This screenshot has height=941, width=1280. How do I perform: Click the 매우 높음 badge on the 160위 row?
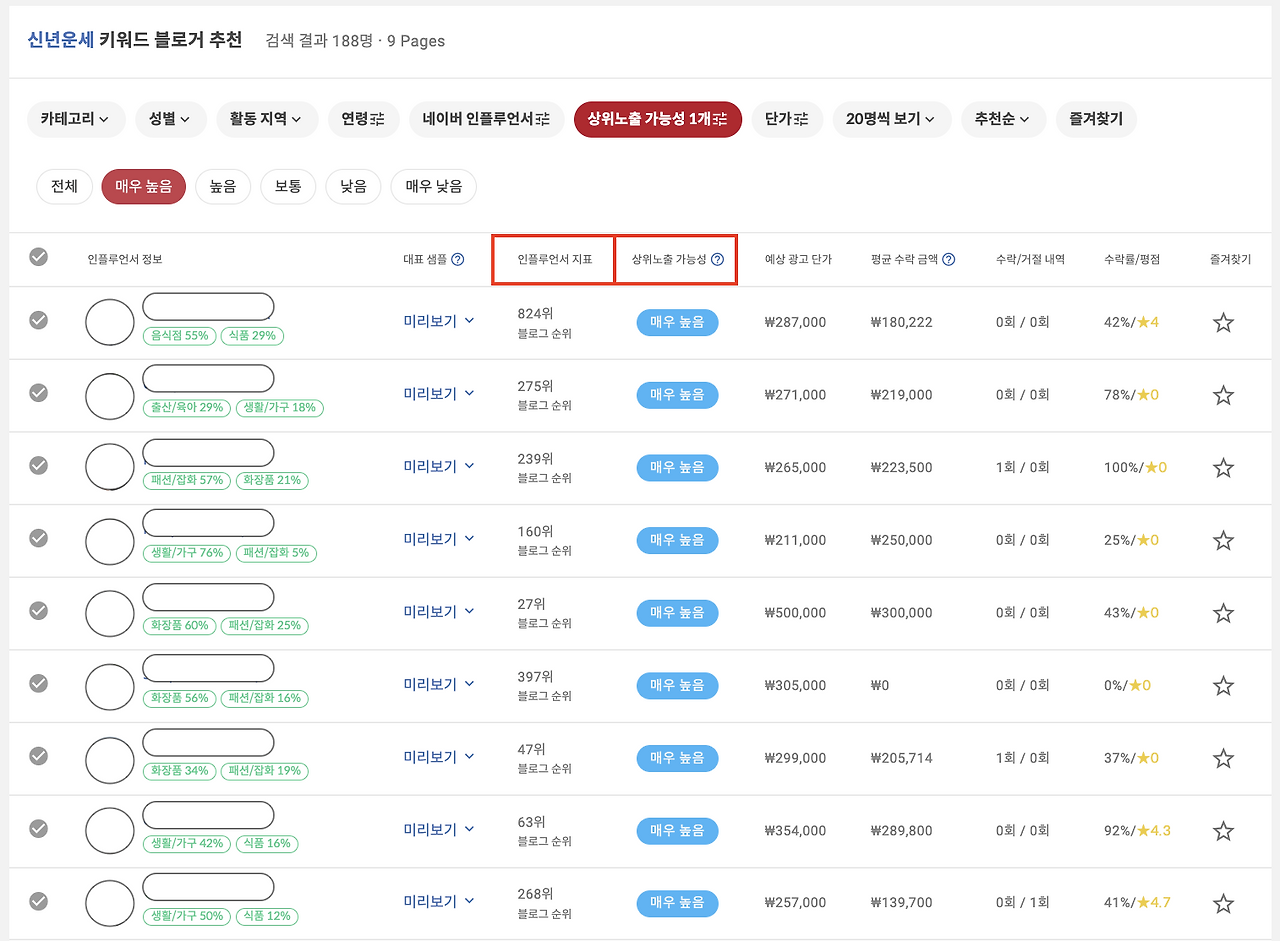point(676,540)
